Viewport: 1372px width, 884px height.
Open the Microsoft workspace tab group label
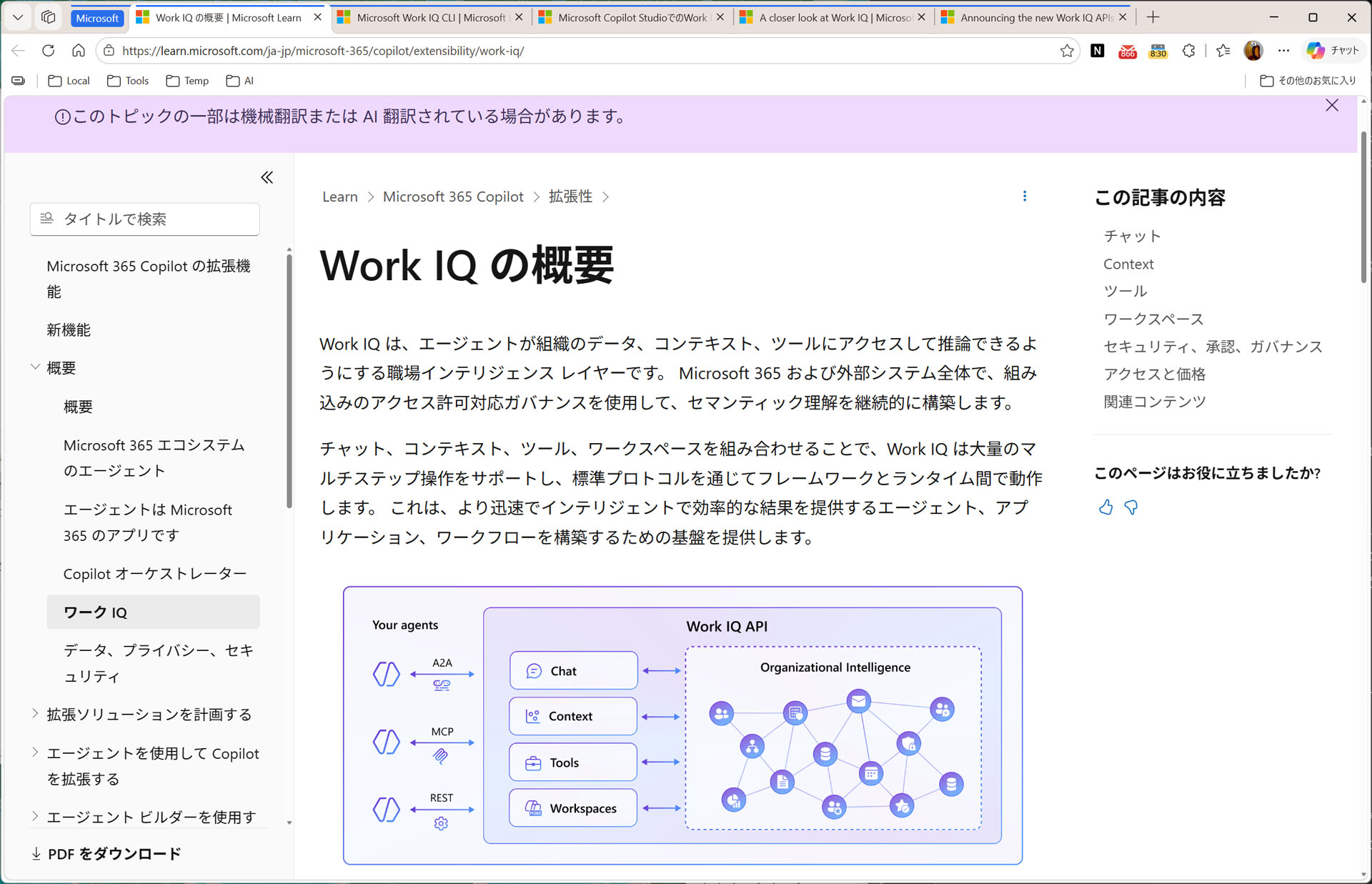pyautogui.click(x=97, y=18)
